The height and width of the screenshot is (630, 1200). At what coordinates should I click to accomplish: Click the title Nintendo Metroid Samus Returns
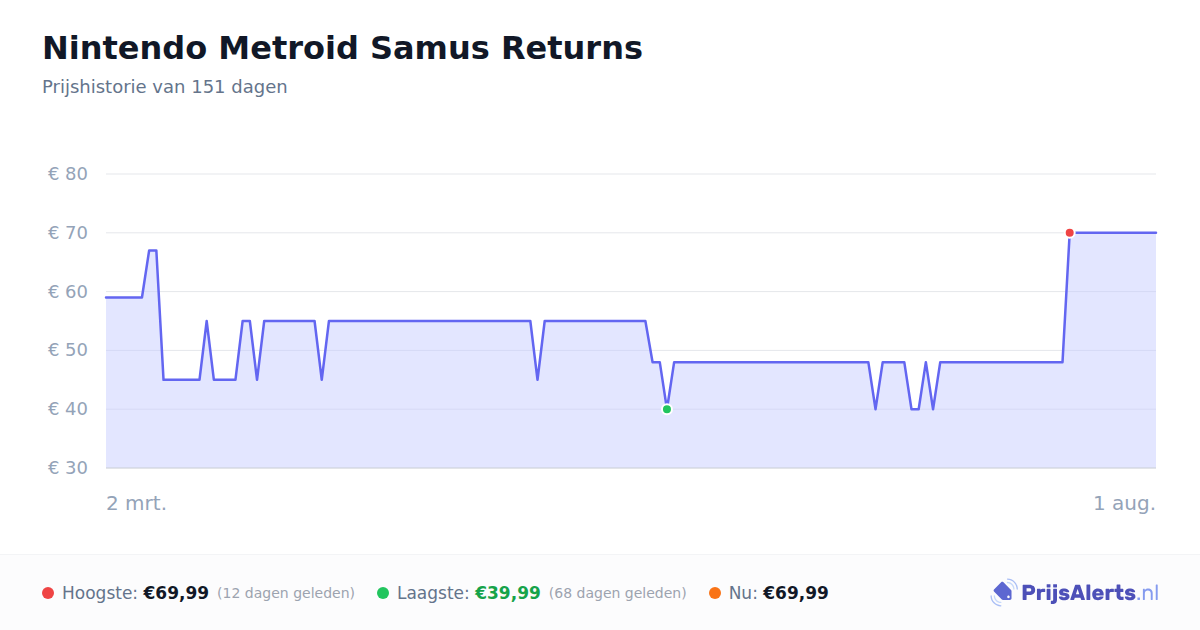click(342, 48)
